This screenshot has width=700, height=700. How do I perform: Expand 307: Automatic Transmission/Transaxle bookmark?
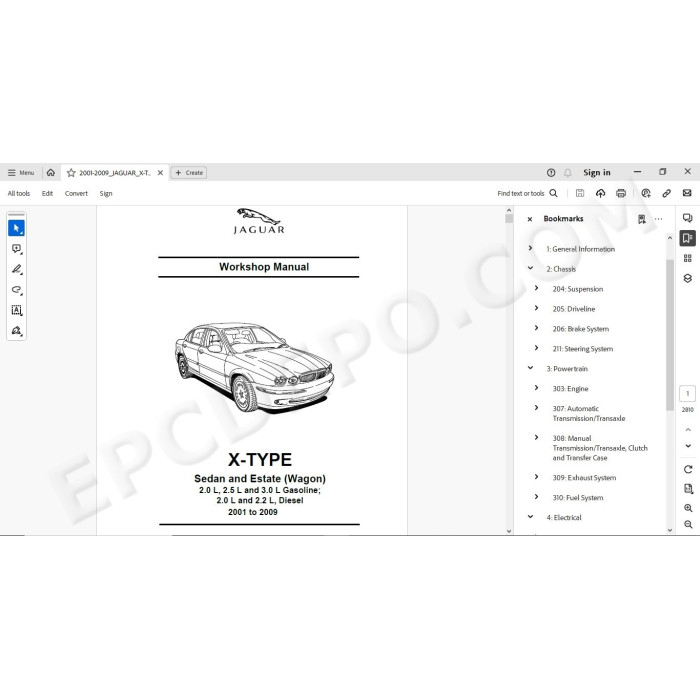537,408
